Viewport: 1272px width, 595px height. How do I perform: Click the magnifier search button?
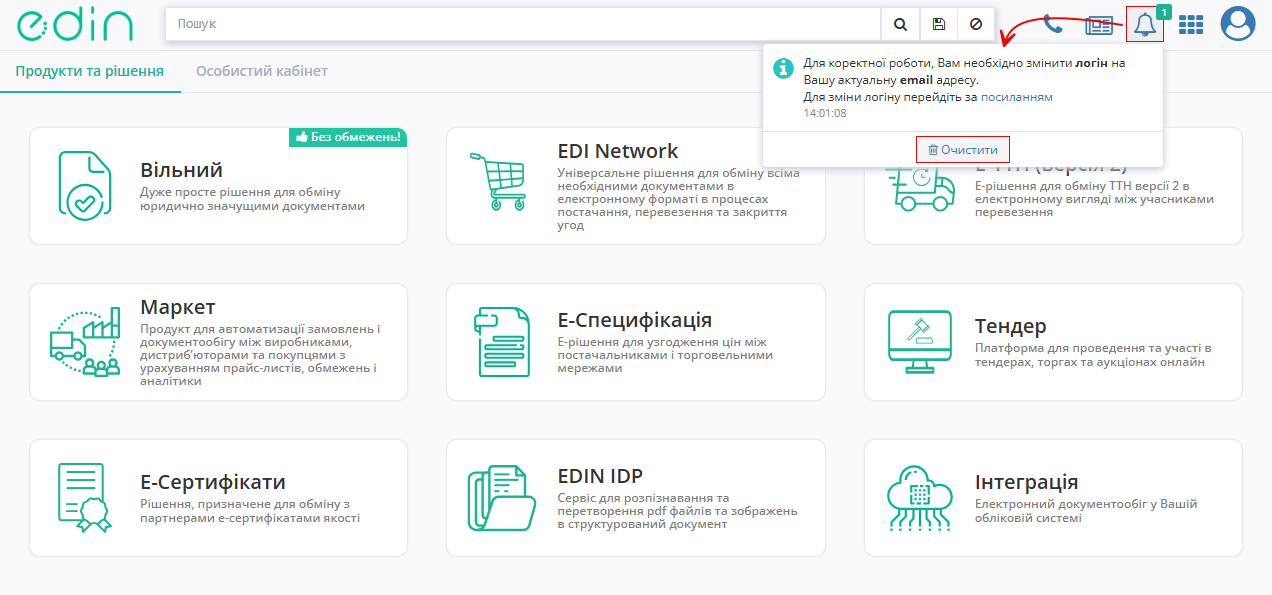click(x=900, y=24)
